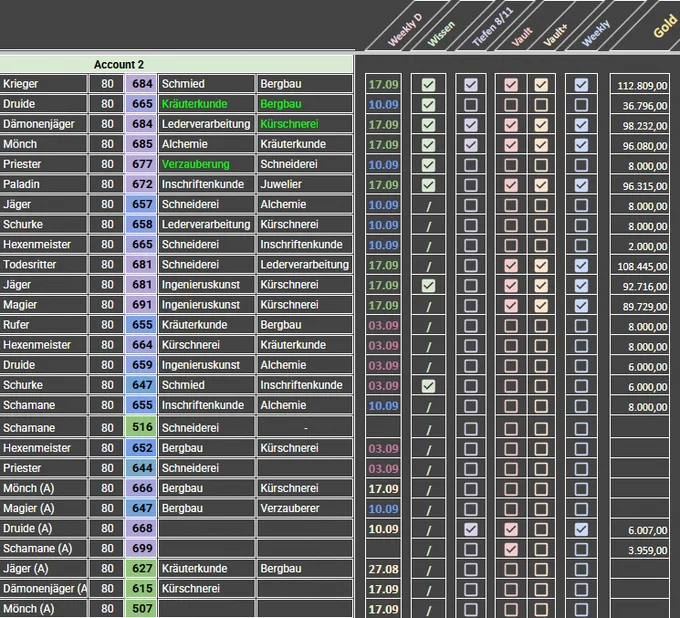Select the Jäger (A) class cell

pos(43,569)
